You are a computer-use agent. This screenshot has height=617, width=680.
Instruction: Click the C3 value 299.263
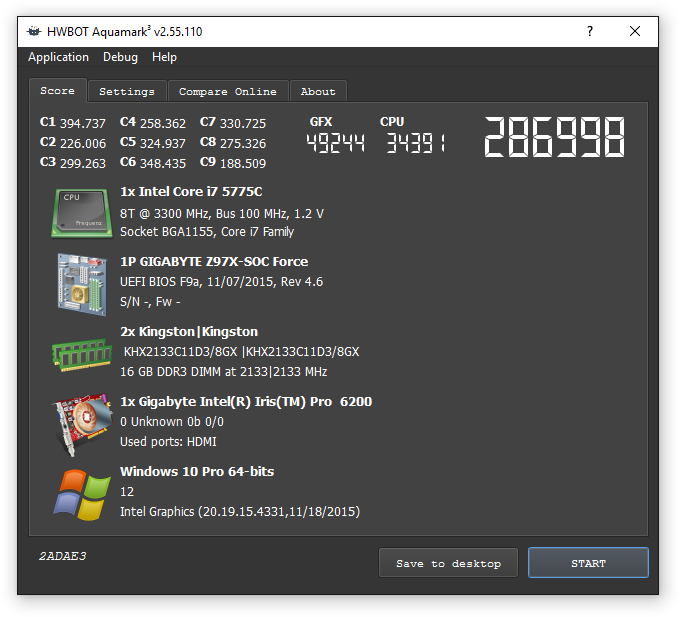(82, 163)
